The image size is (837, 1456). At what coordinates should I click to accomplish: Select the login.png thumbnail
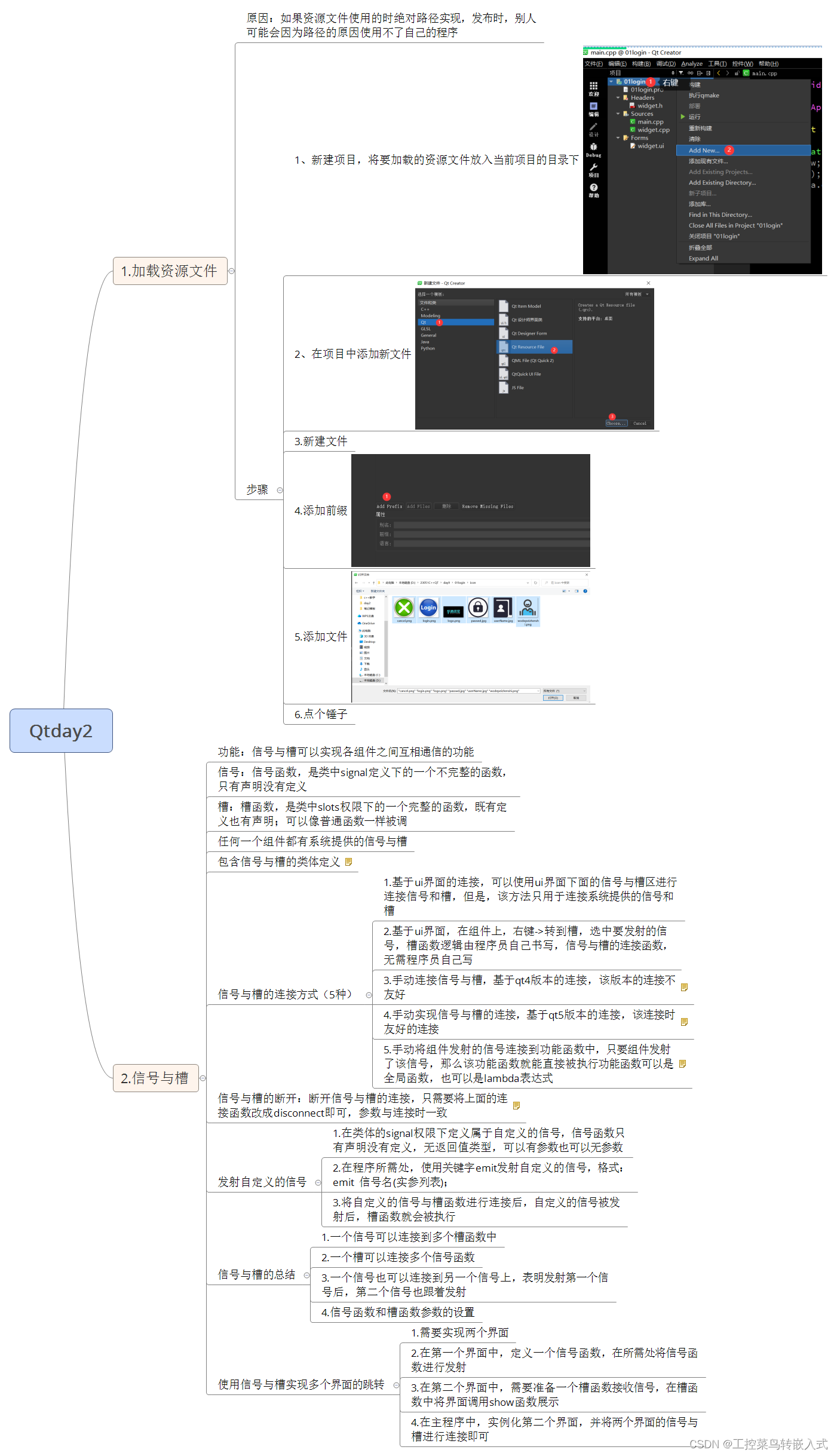click(429, 610)
